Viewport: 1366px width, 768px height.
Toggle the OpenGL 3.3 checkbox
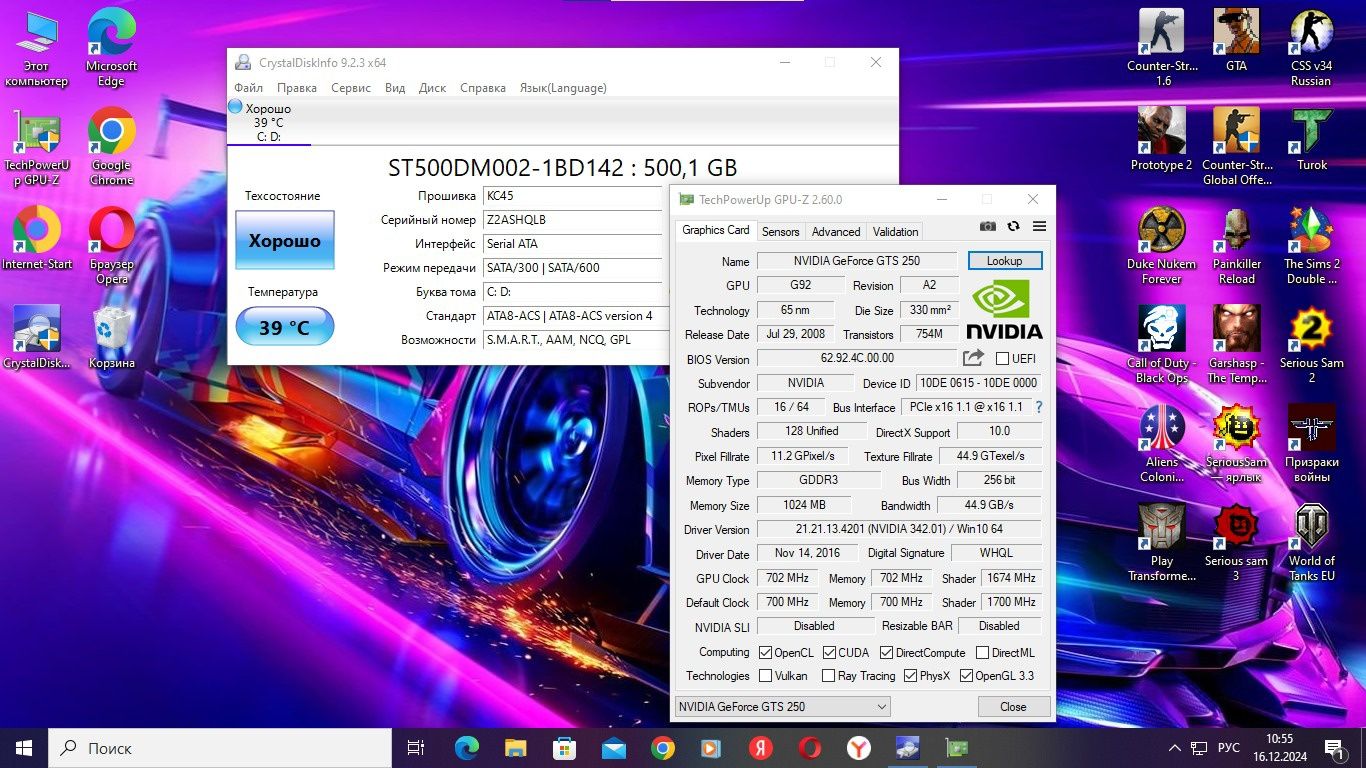pyautogui.click(x=966, y=676)
